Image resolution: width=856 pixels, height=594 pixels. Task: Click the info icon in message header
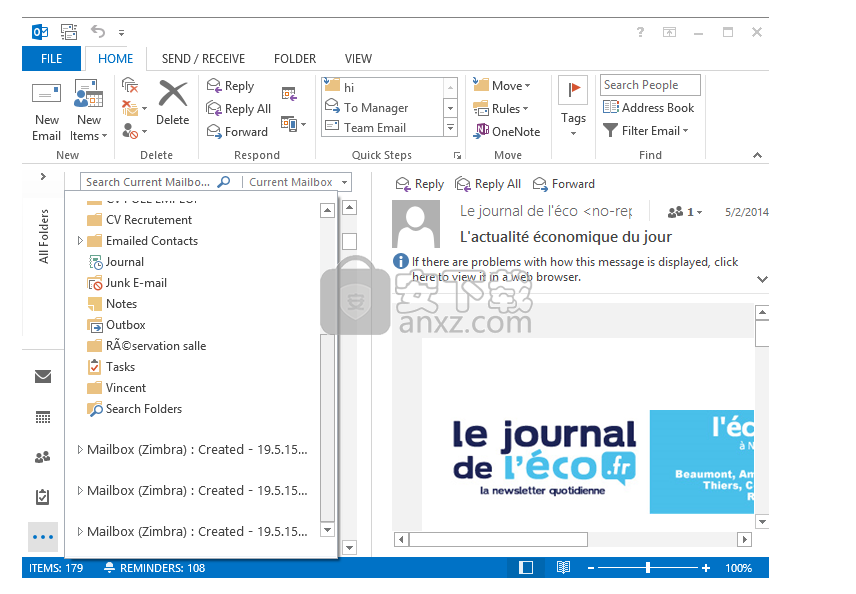tap(401, 262)
